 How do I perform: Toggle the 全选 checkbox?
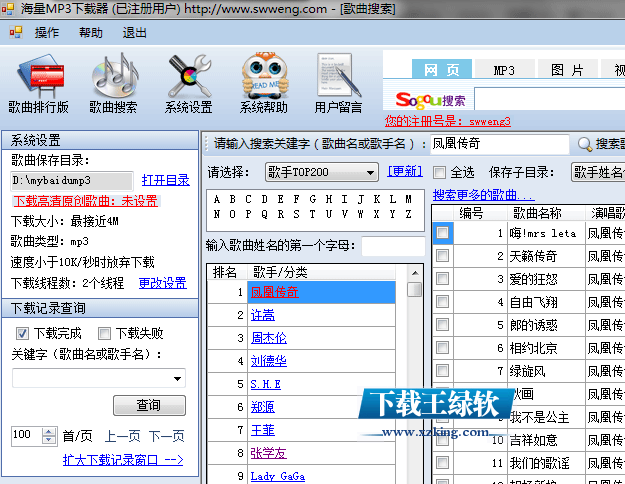click(x=439, y=173)
